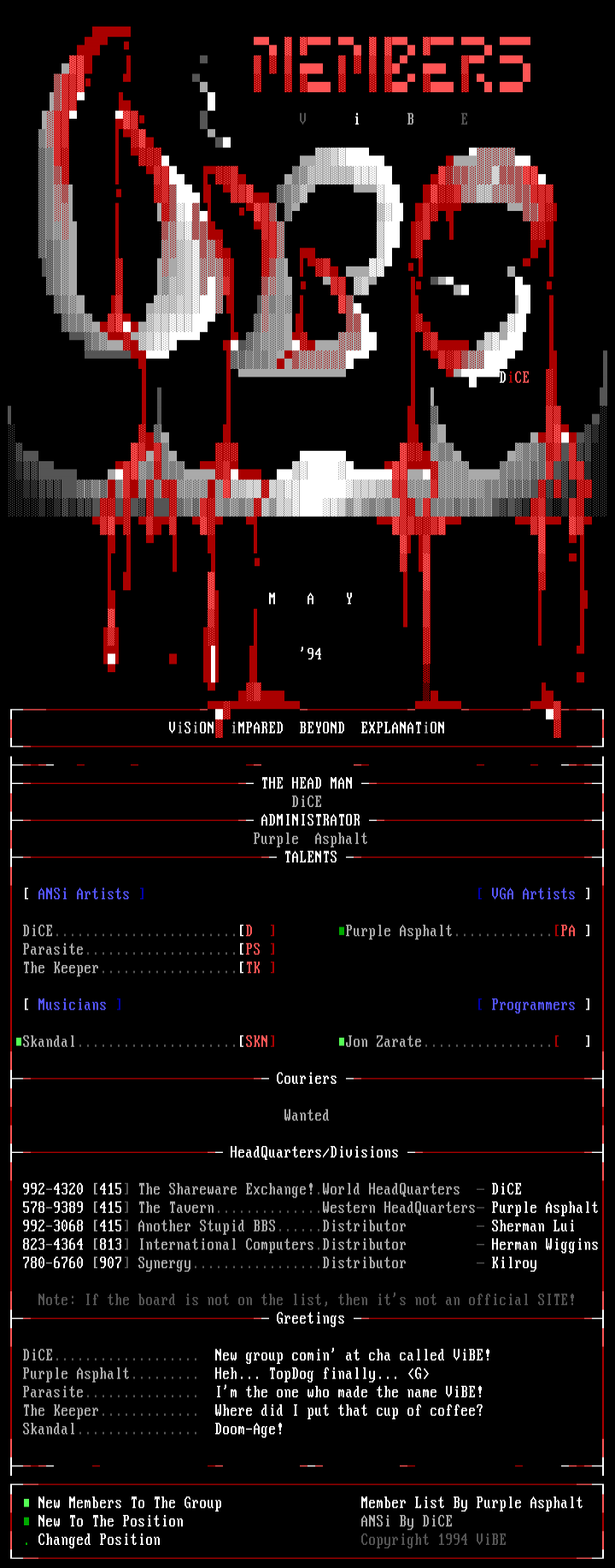This screenshot has width=615, height=1568.
Task: Click green square beside New To The Position
Action: 26,1521
